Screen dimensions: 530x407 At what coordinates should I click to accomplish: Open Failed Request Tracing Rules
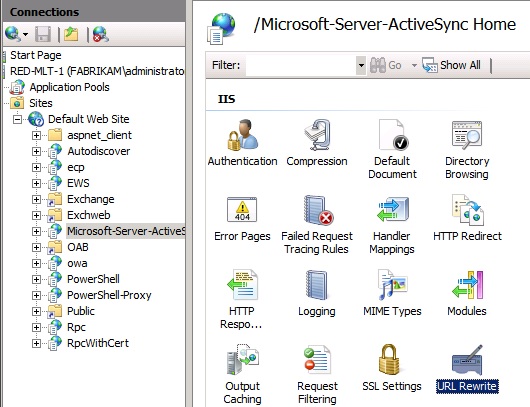click(317, 224)
